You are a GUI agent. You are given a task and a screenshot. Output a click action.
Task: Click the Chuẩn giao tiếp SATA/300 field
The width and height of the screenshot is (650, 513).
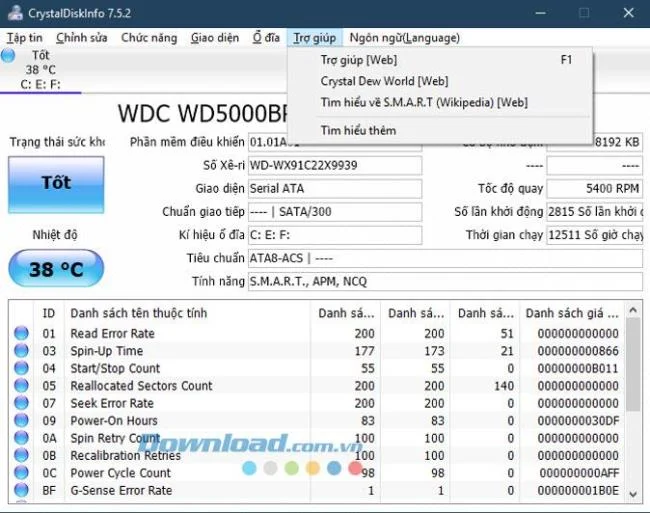click(335, 212)
